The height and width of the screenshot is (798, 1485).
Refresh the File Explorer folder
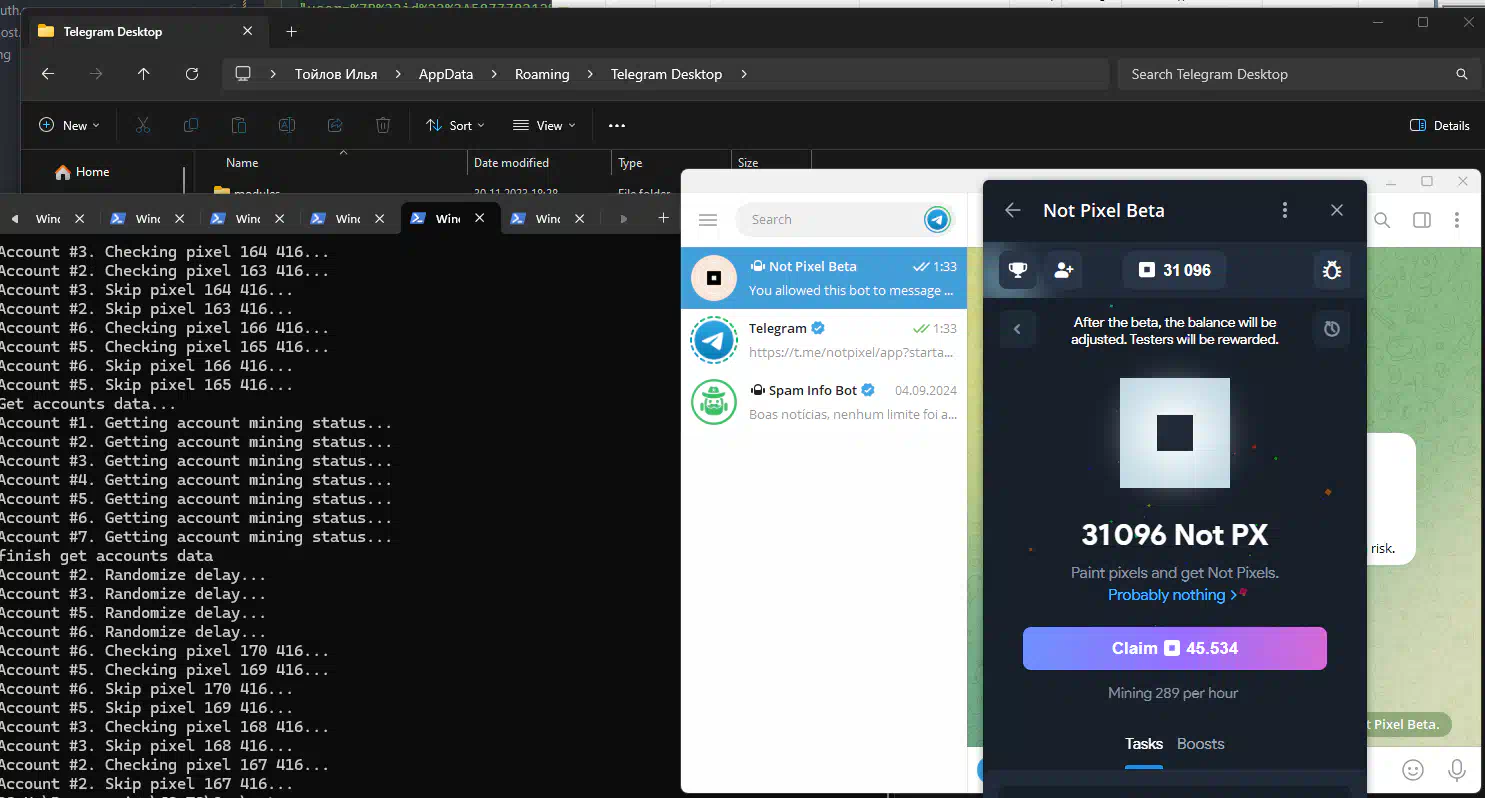(192, 74)
